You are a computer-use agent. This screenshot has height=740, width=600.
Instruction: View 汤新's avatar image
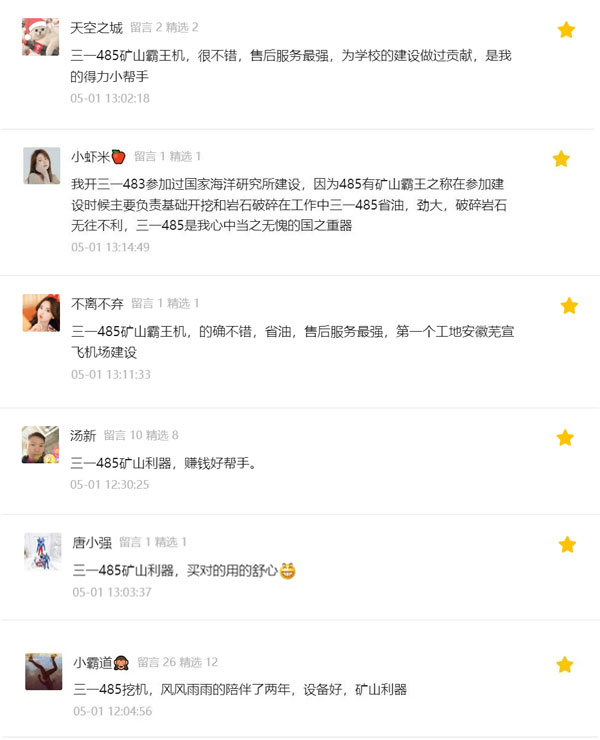(x=41, y=445)
